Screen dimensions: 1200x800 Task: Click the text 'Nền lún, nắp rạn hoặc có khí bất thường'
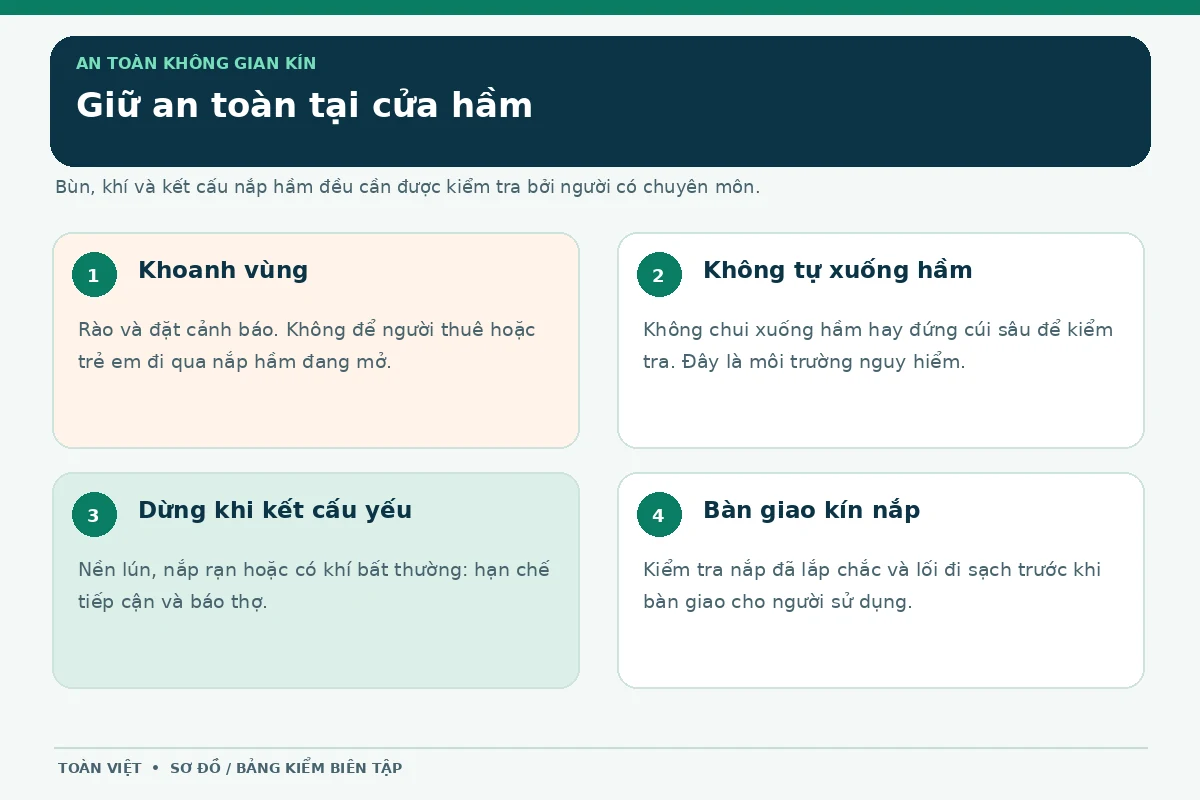pos(272,570)
